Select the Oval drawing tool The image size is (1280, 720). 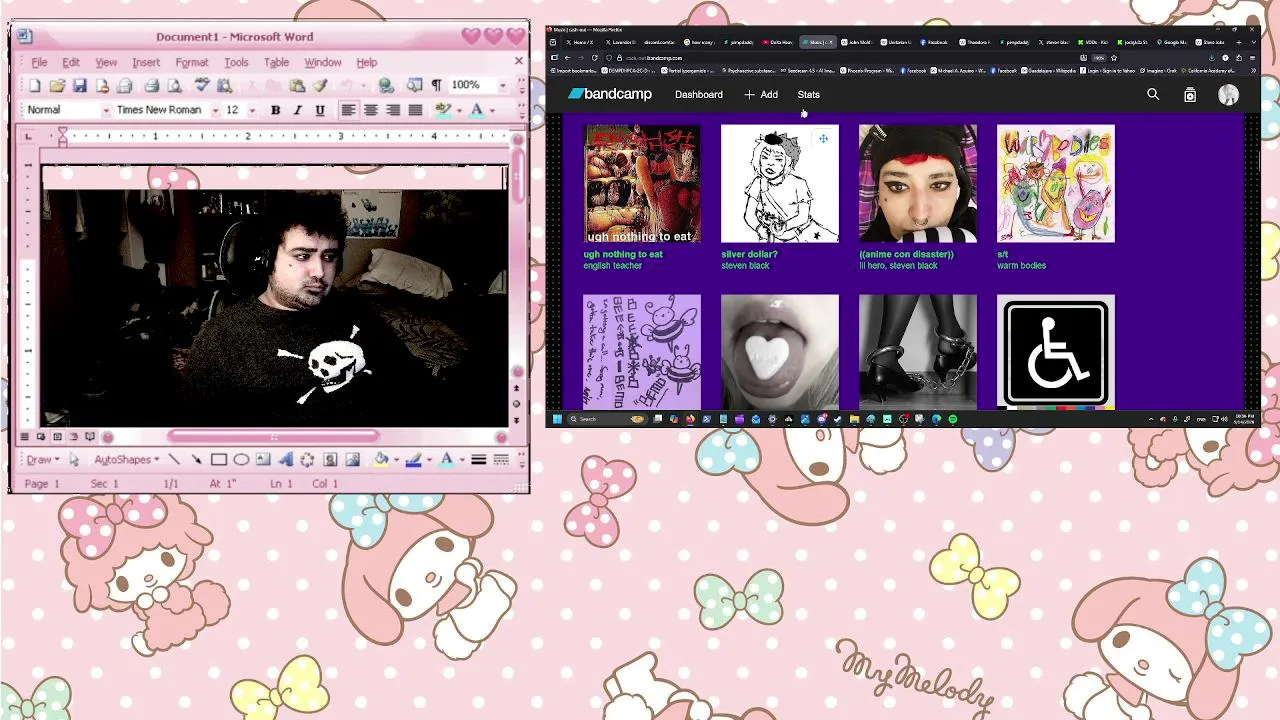[241, 460]
